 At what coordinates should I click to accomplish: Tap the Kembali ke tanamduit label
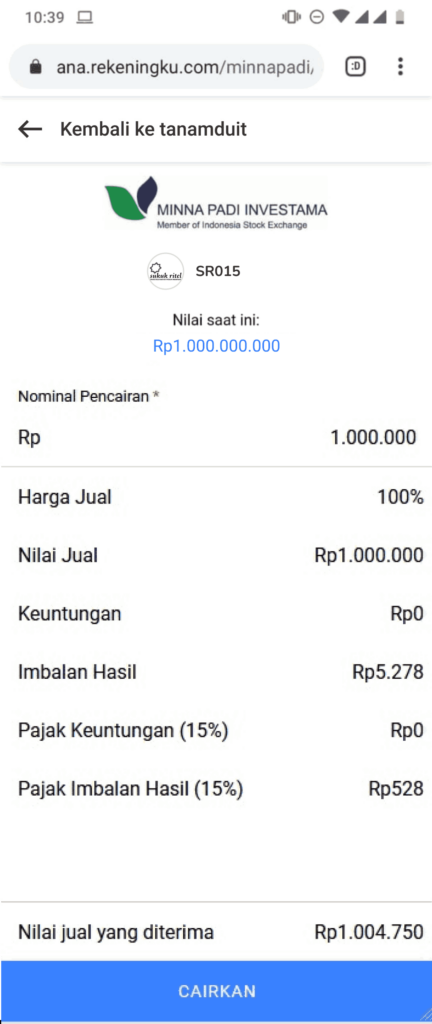click(x=153, y=129)
